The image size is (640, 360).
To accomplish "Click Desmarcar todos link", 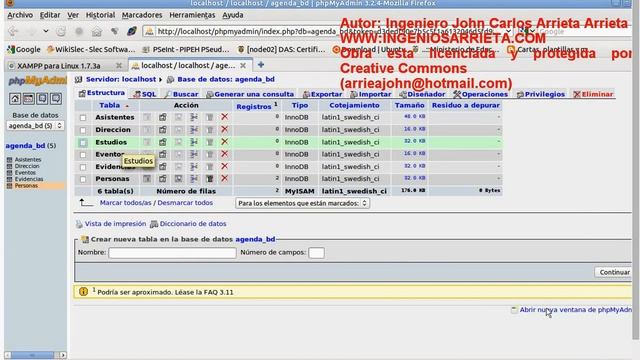I will point(185,202).
